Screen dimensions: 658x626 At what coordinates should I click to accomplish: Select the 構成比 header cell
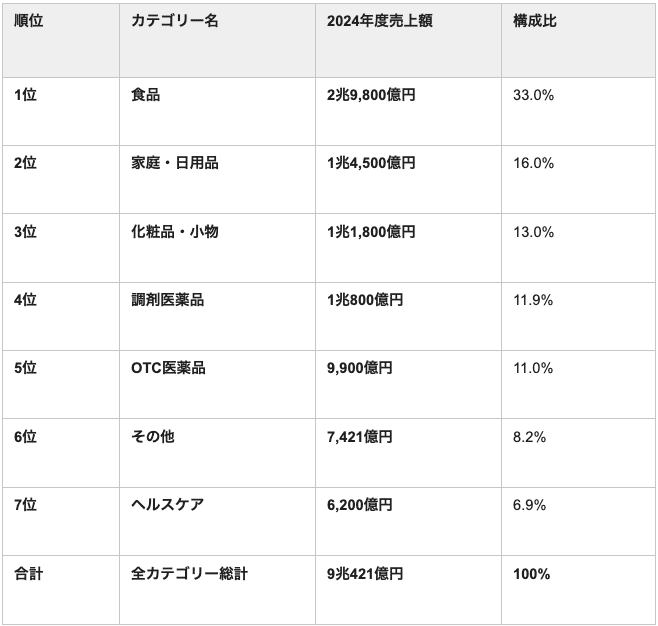coord(578,40)
